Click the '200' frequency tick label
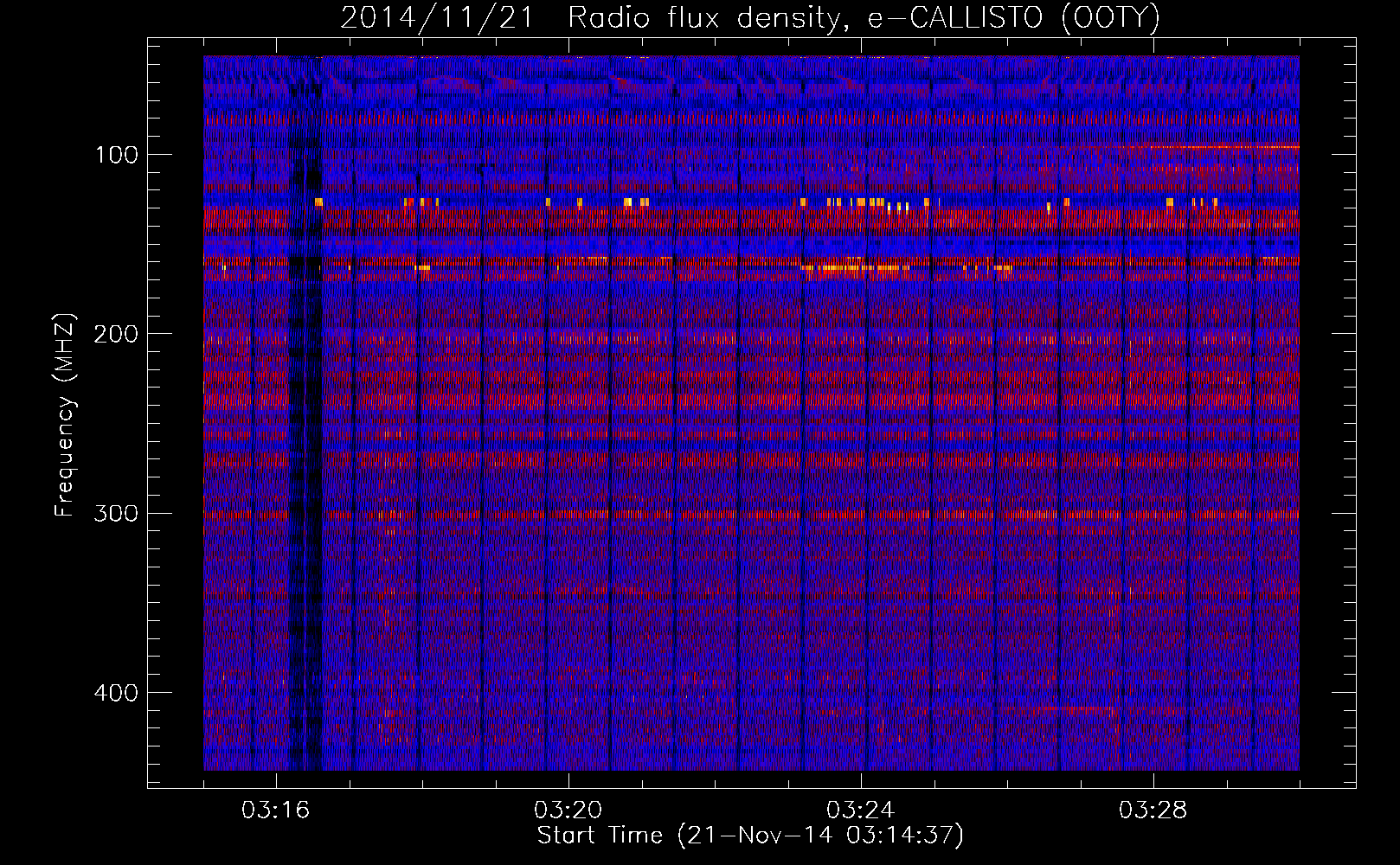Viewport: 1400px width, 865px height. (117, 334)
